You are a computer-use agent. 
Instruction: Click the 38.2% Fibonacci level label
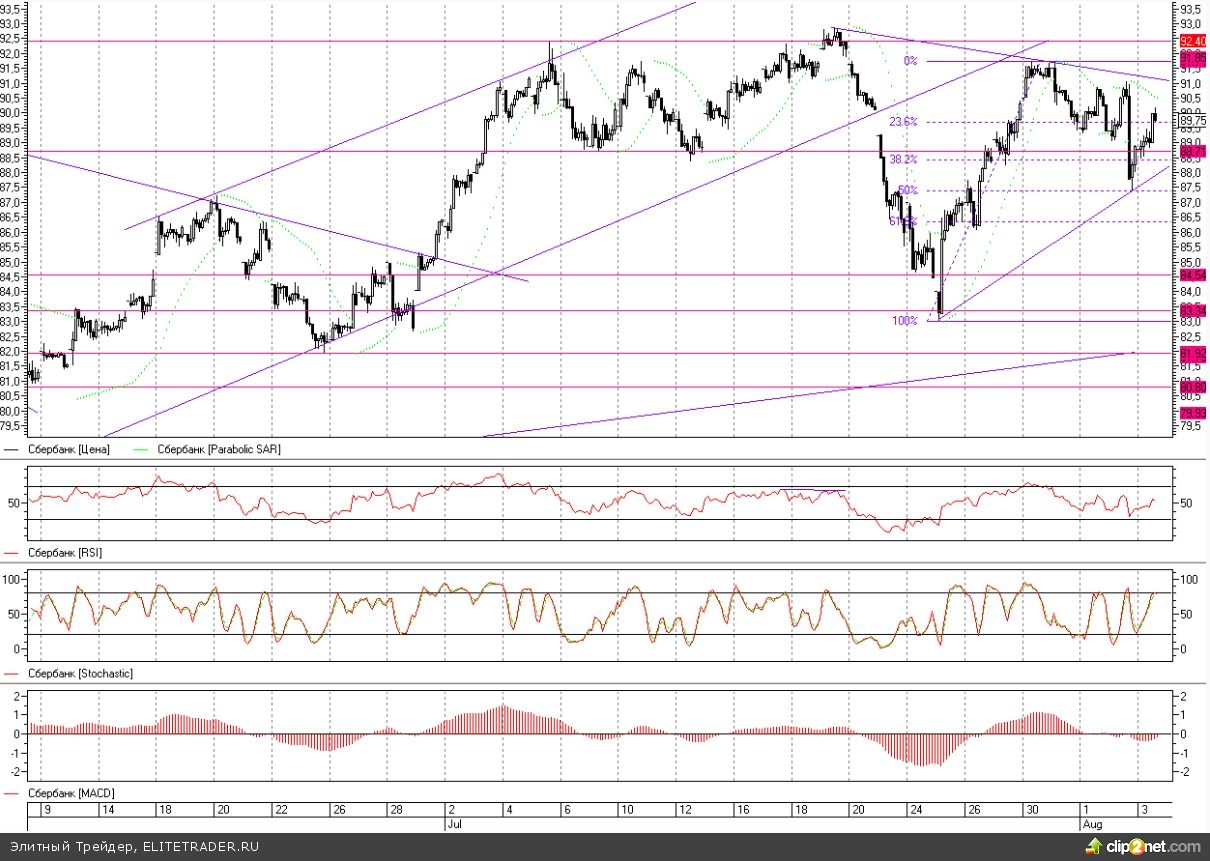tap(903, 159)
